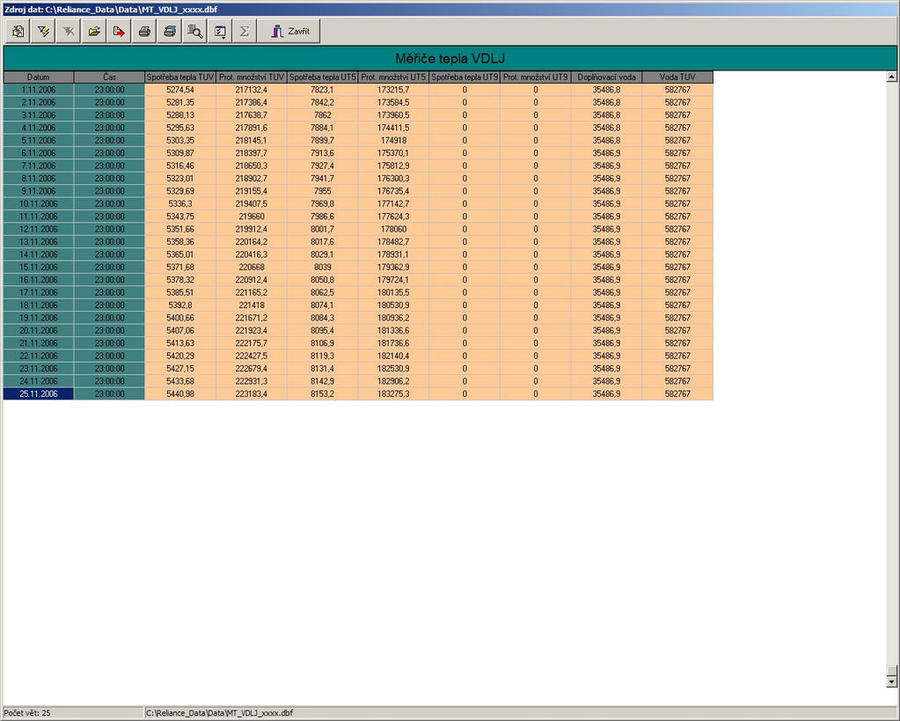Click the Spotřeba tepla UT9 column header

[x=464, y=77]
